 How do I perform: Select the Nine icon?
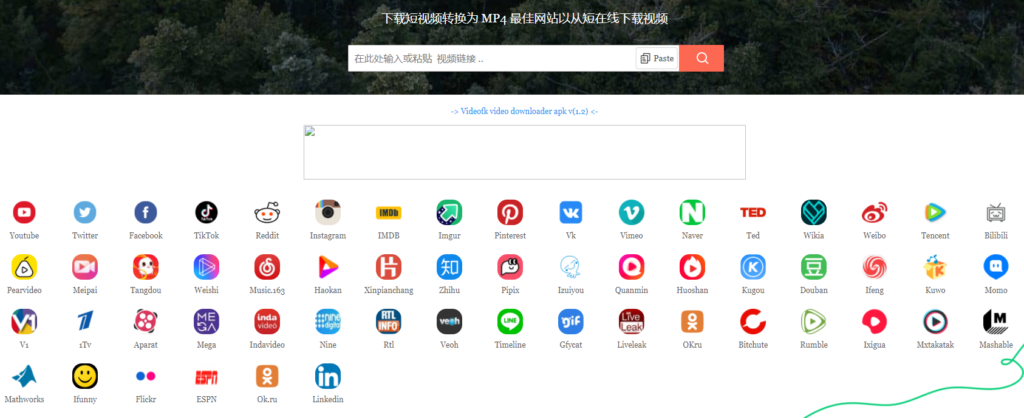328,321
